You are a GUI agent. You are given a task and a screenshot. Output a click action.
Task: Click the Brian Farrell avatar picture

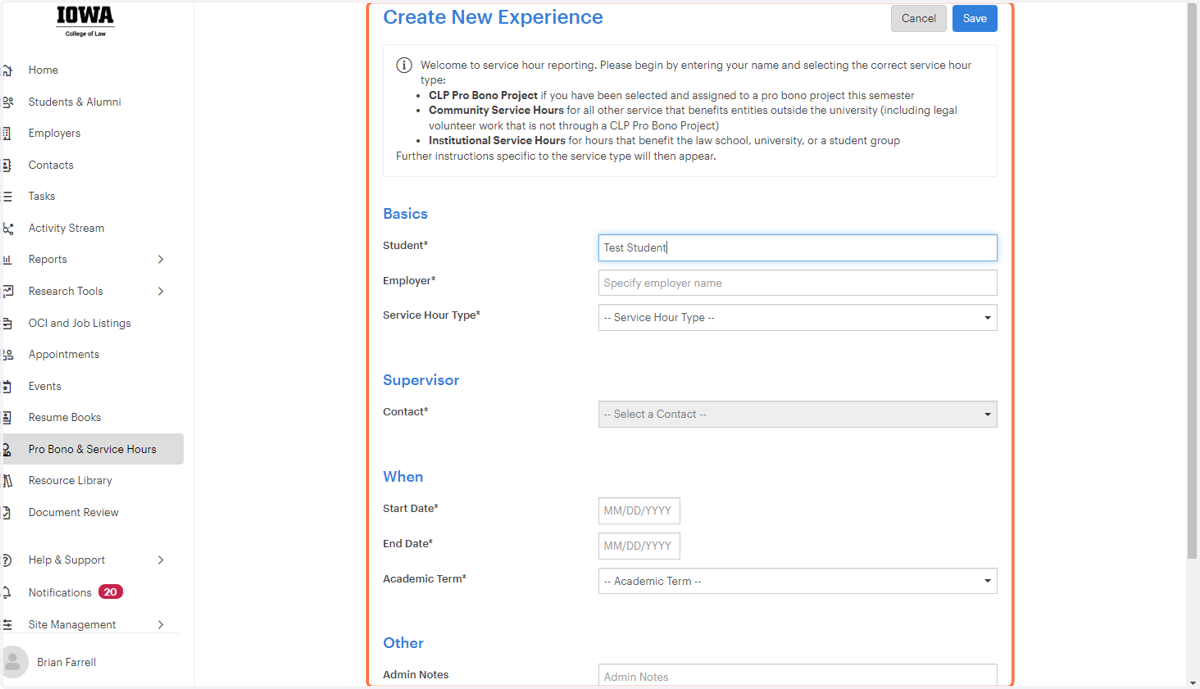point(14,662)
